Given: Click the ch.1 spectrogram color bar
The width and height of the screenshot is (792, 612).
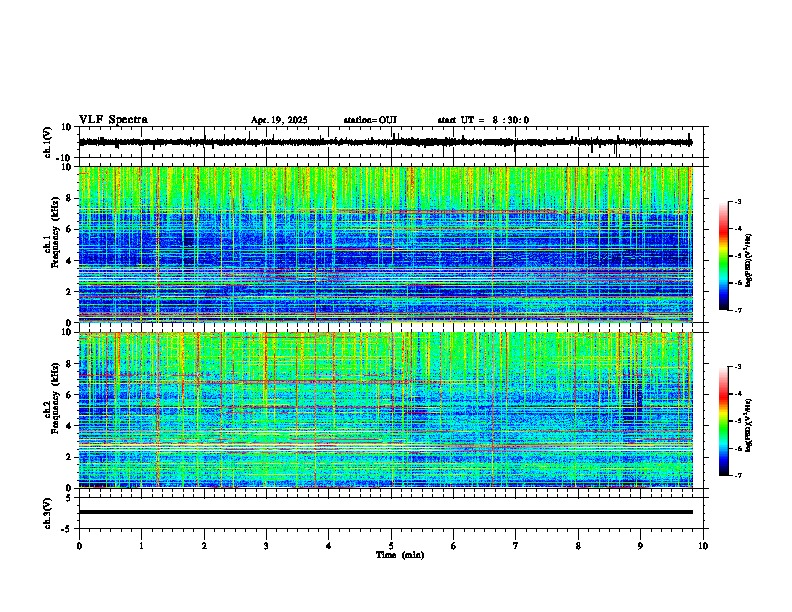Looking at the screenshot, I should tap(723, 256).
